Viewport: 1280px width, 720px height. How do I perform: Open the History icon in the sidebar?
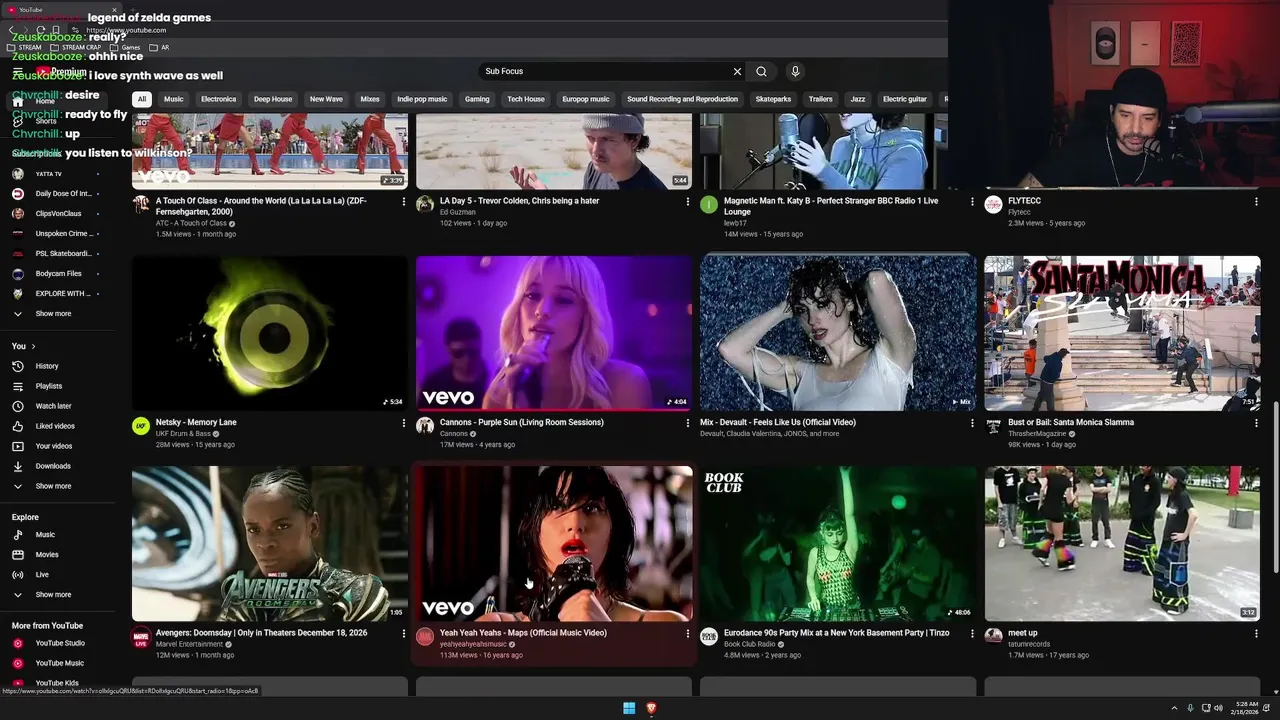click(17, 366)
